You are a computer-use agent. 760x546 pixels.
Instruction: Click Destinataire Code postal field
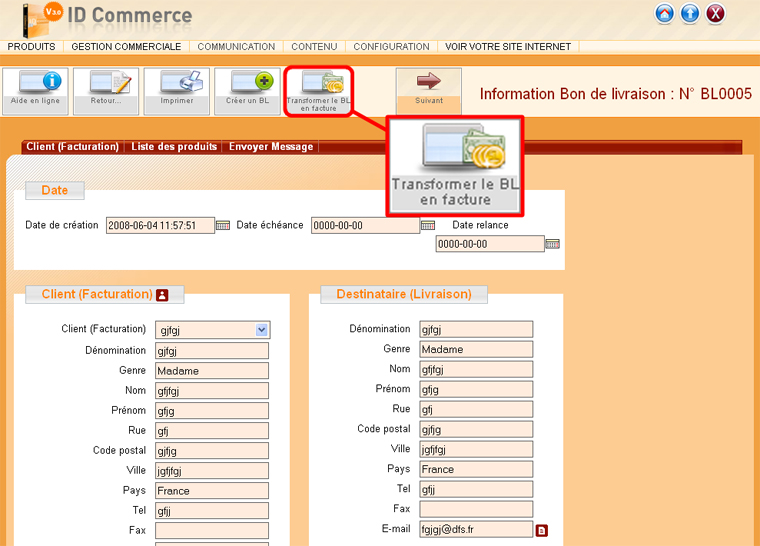476,429
